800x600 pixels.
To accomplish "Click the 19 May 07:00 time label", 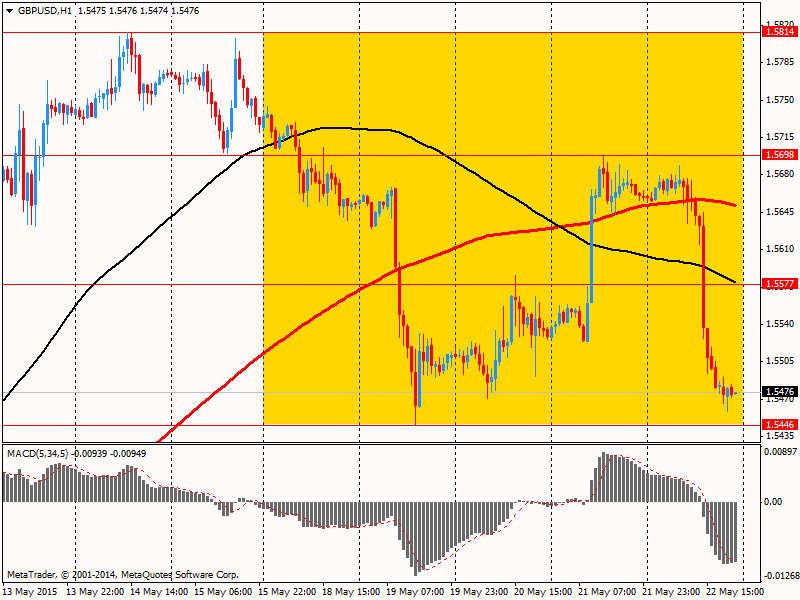I will pos(415,592).
